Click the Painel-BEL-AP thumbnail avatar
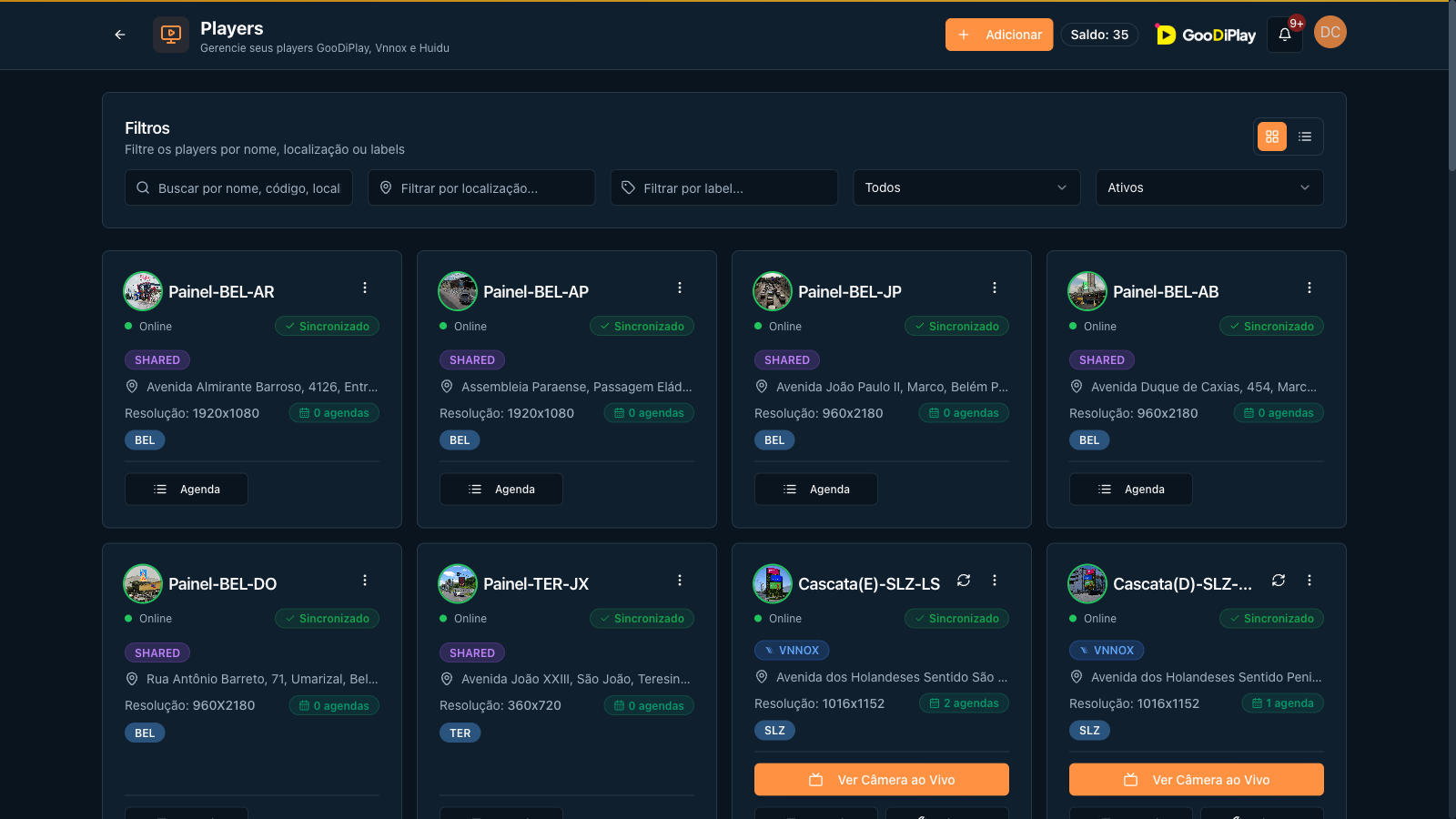 coord(458,291)
